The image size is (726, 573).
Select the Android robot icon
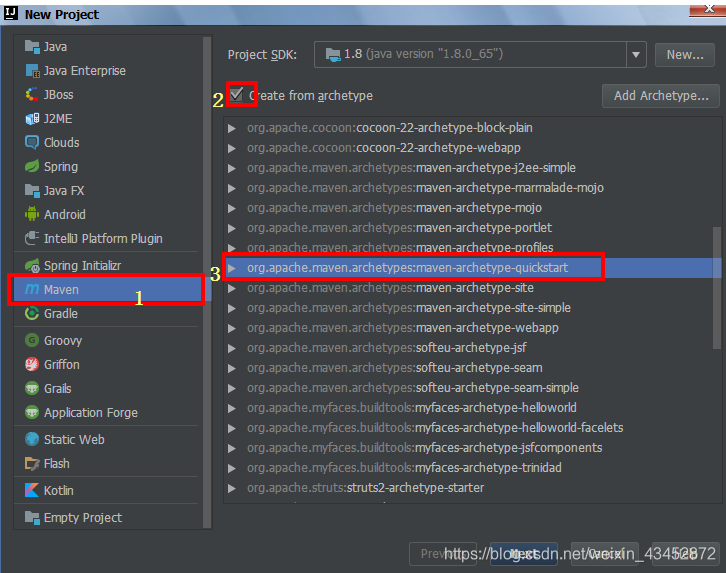(x=32, y=214)
